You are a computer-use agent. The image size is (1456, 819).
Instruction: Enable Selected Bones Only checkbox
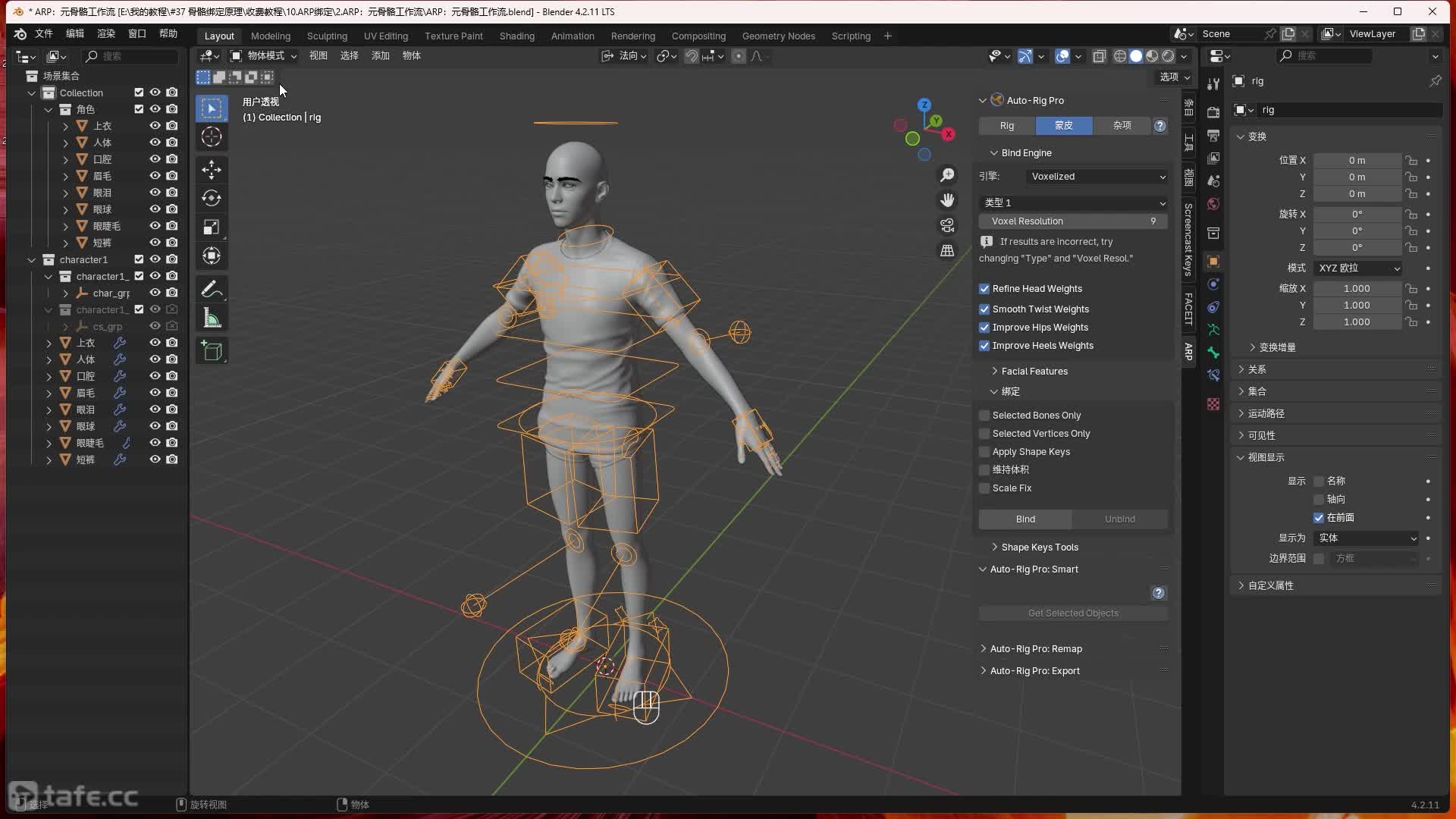(x=984, y=416)
